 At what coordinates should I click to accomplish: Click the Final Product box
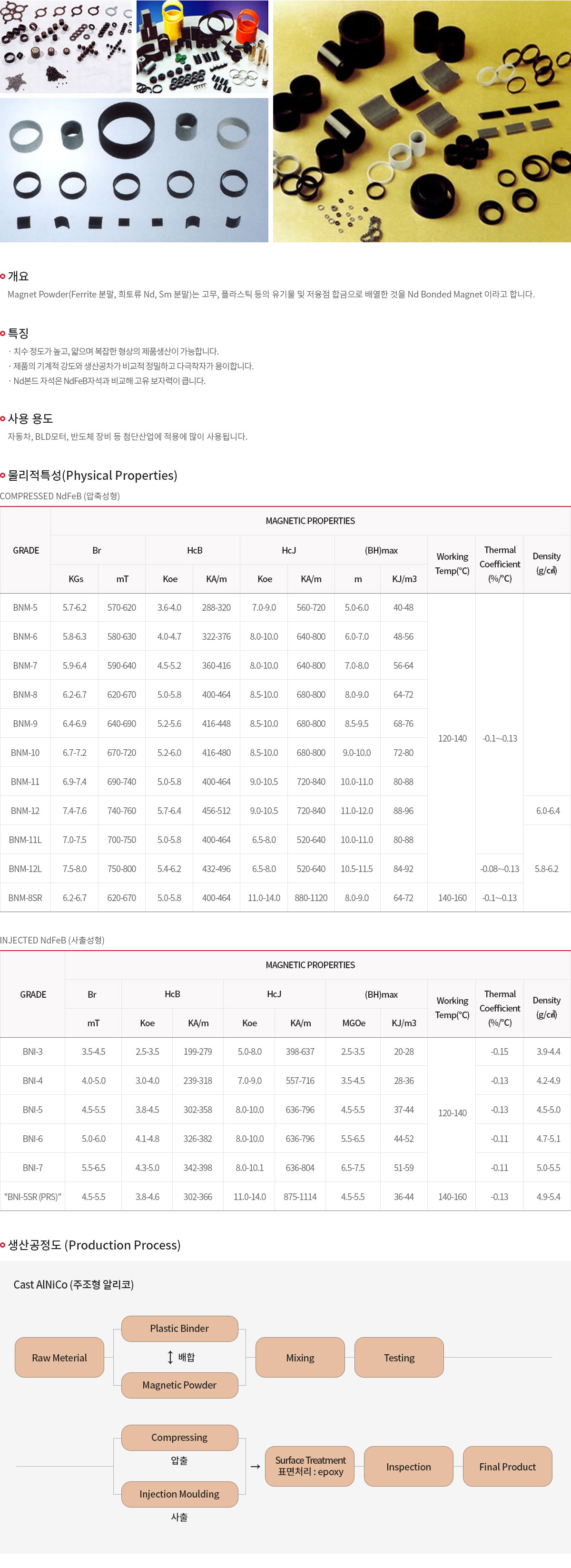507,1466
